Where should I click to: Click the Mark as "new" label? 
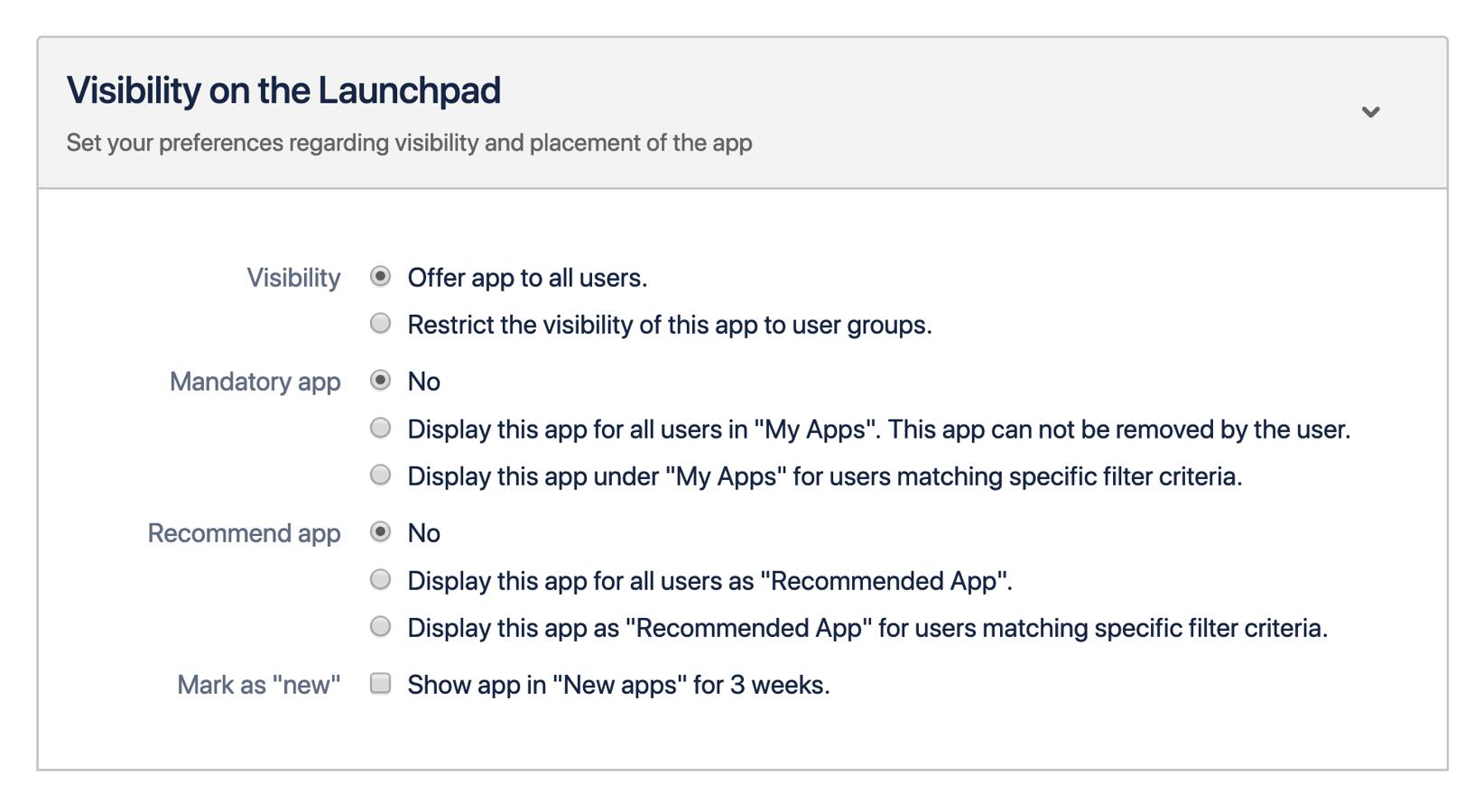259,683
